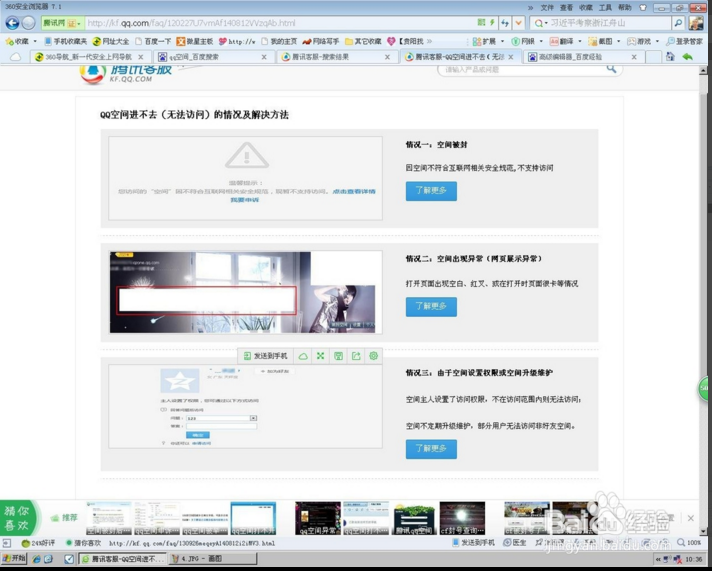Click the save disk icon on image toolbar
This screenshot has width=712, height=571.
(338, 356)
